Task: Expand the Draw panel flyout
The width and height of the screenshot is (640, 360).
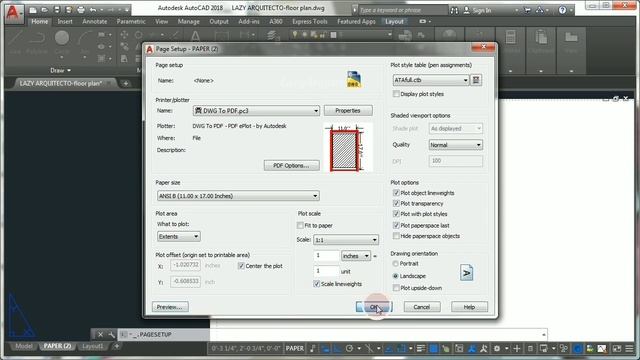Action: pyautogui.click(x=60, y=71)
